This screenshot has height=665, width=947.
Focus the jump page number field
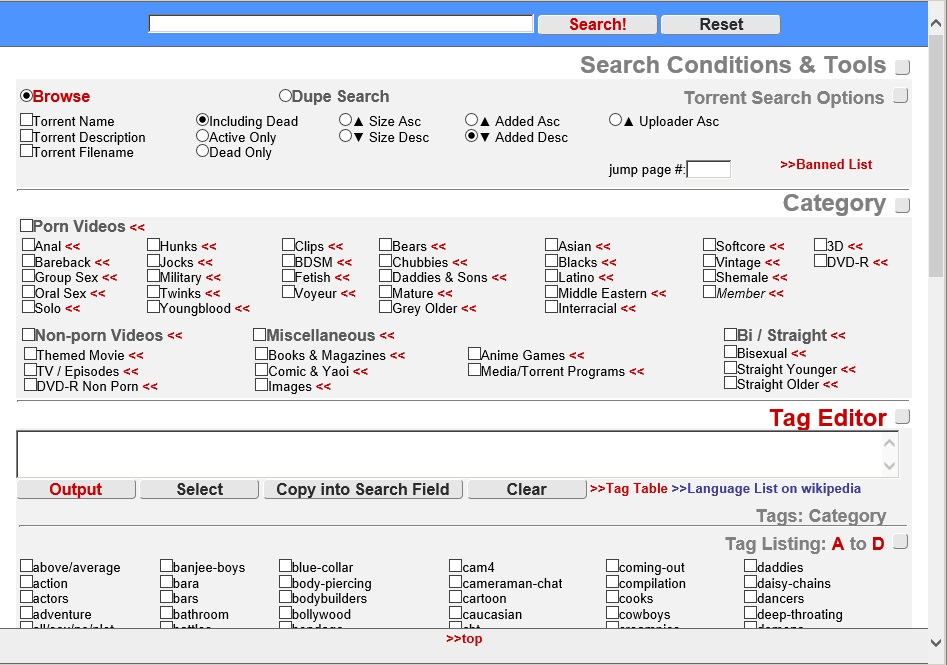(708, 169)
